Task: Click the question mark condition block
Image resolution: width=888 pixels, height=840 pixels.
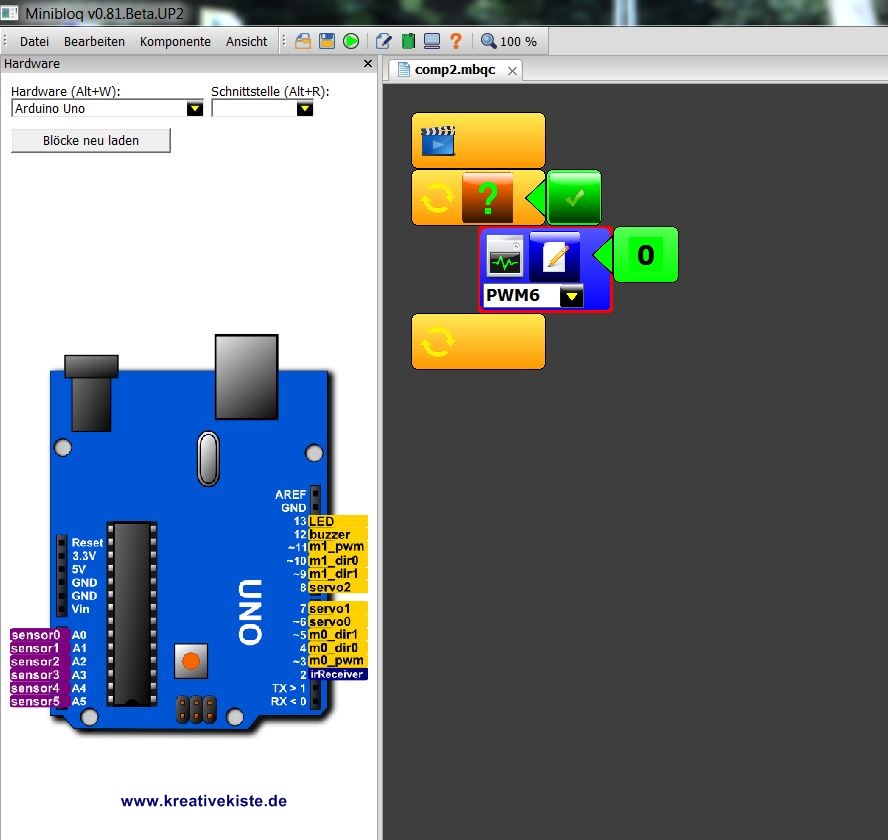Action: [487, 197]
